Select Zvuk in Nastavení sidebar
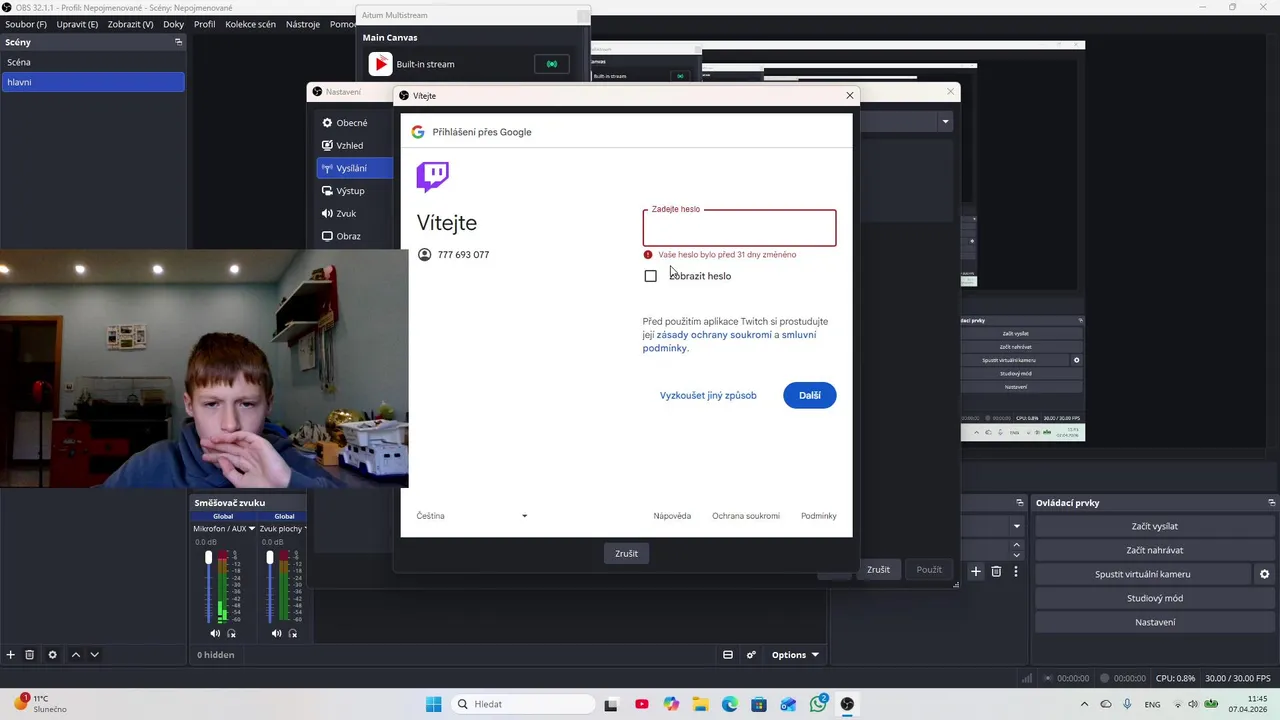This screenshot has height=720, width=1280. point(355,214)
